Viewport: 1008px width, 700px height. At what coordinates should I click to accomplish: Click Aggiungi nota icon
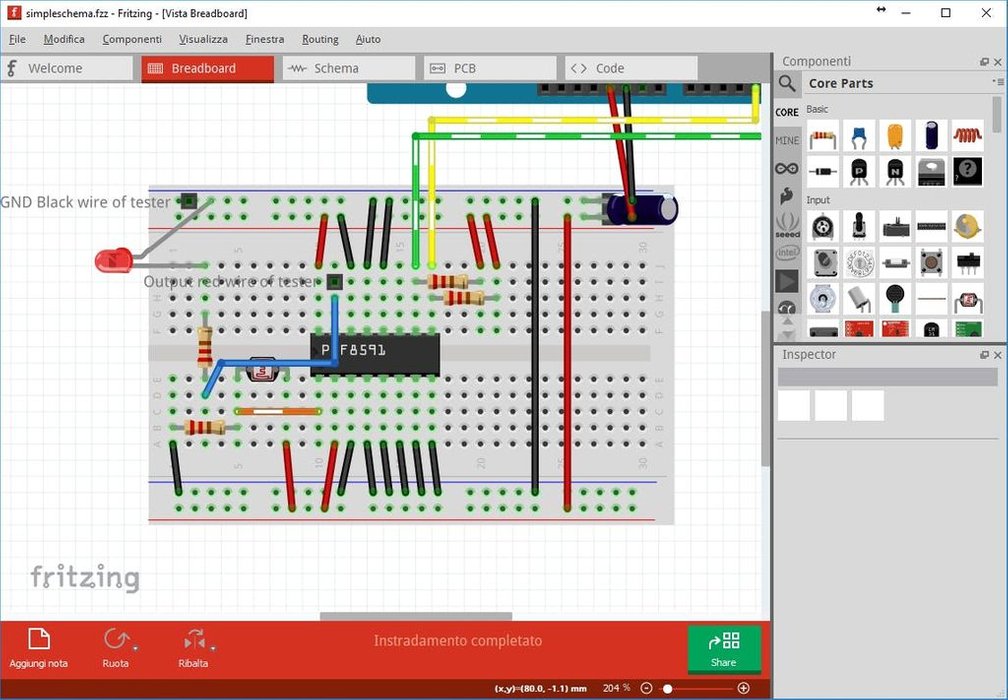pos(39,639)
